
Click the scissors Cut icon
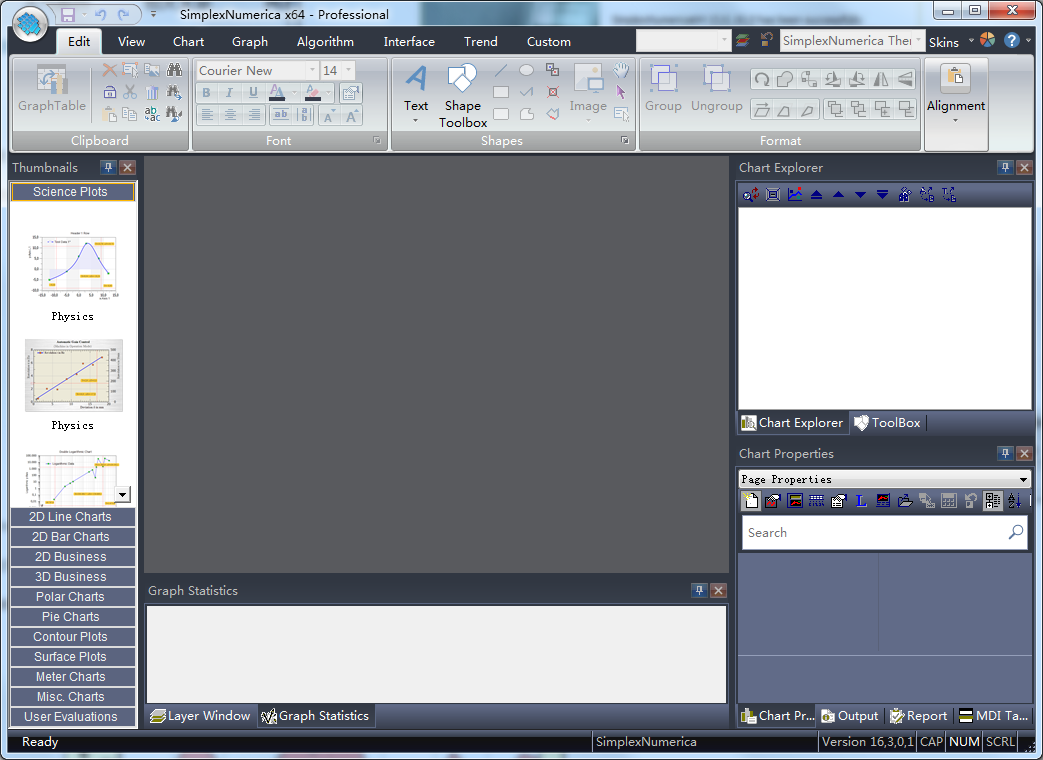130,92
